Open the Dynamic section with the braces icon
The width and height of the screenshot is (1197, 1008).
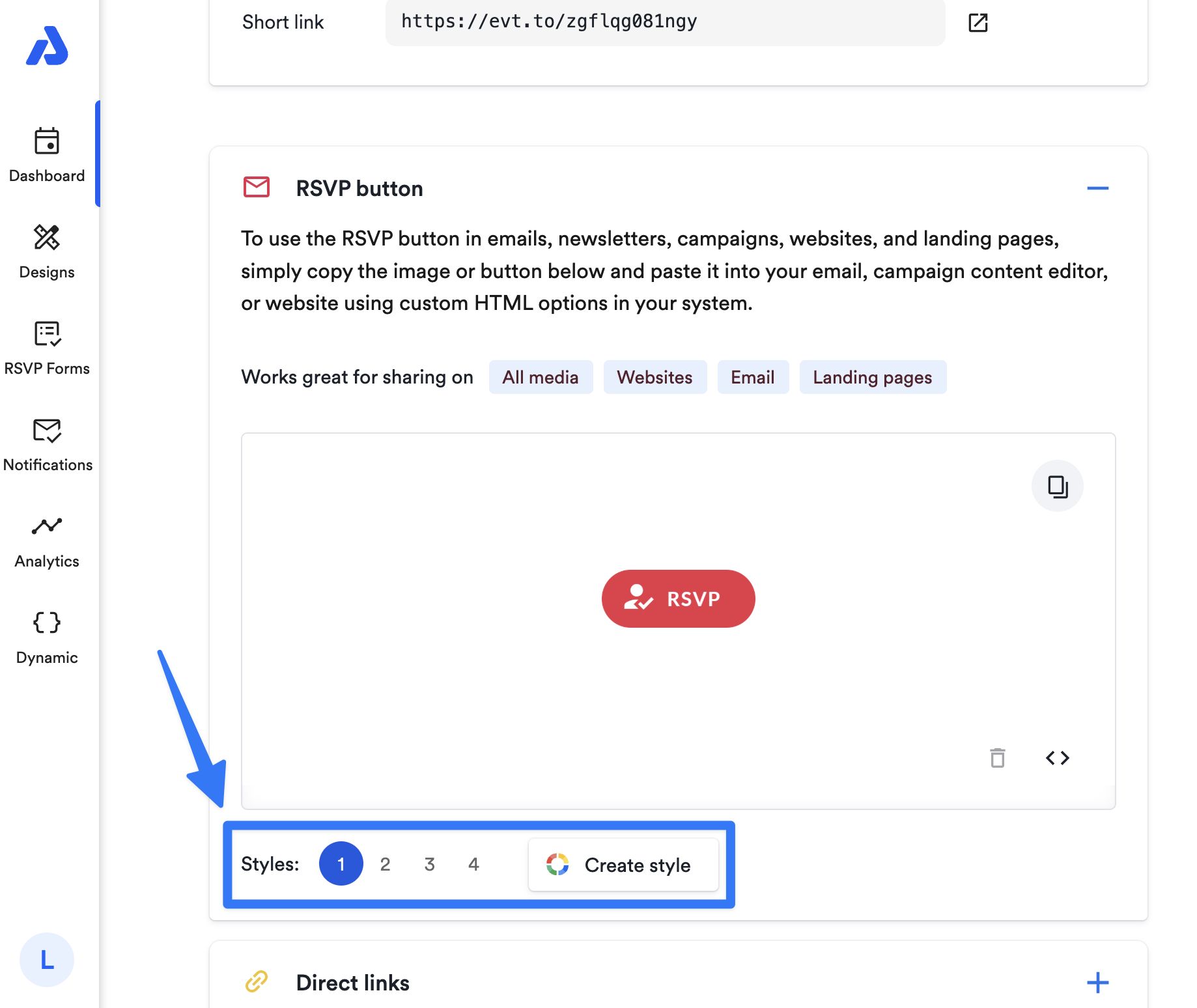(x=47, y=637)
